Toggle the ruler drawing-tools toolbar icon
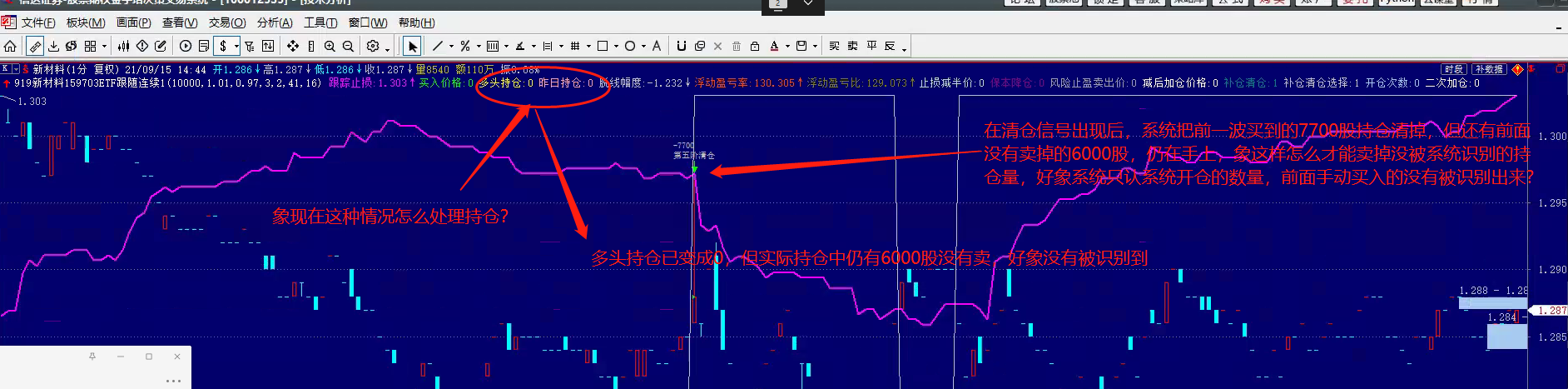This screenshot has width=1568, height=389. (x=35, y=46)
